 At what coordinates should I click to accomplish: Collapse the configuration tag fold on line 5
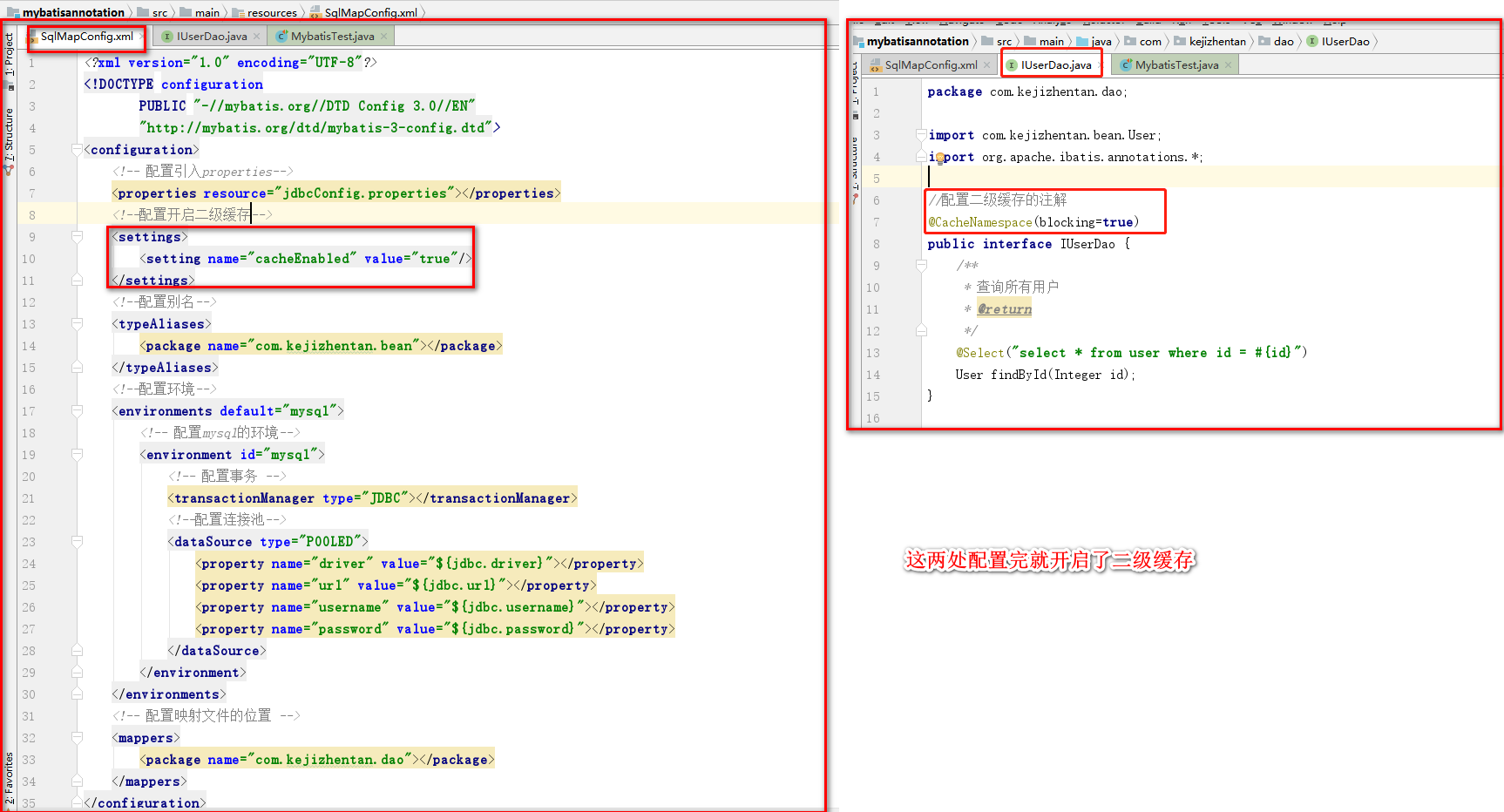coord(77,150)
